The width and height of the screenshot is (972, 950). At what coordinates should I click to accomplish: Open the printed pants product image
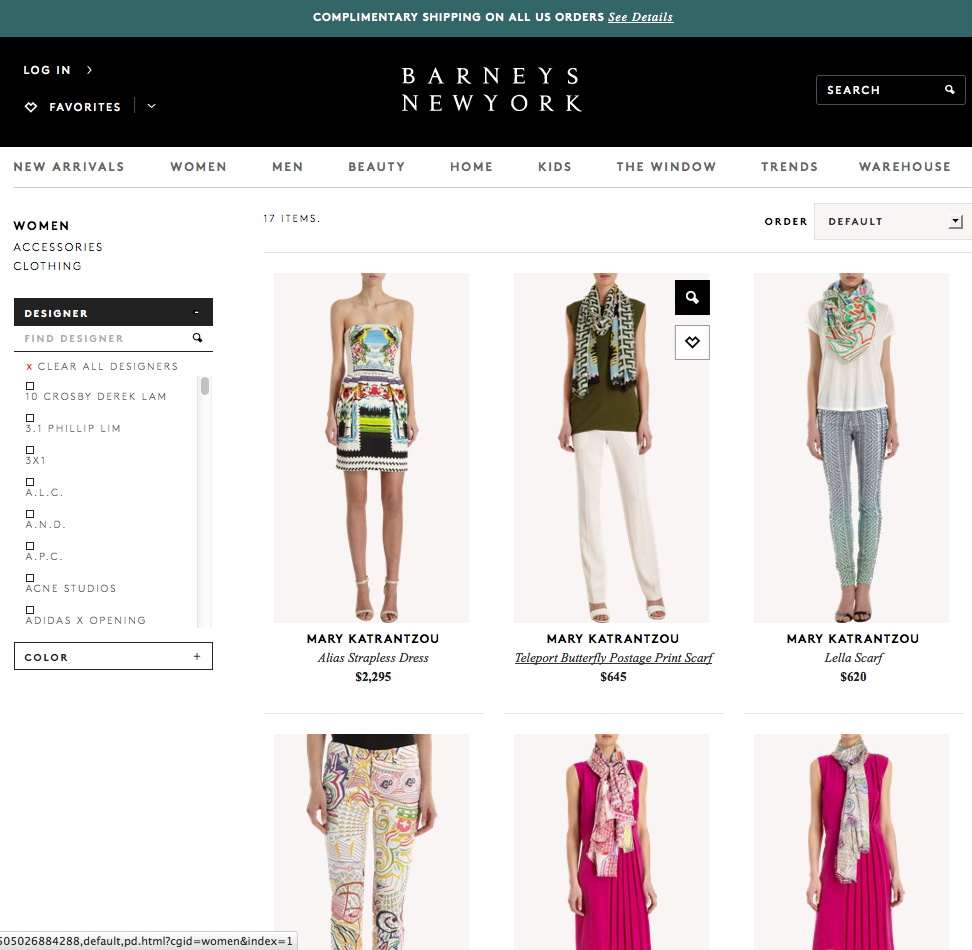[x=371, y=842]
